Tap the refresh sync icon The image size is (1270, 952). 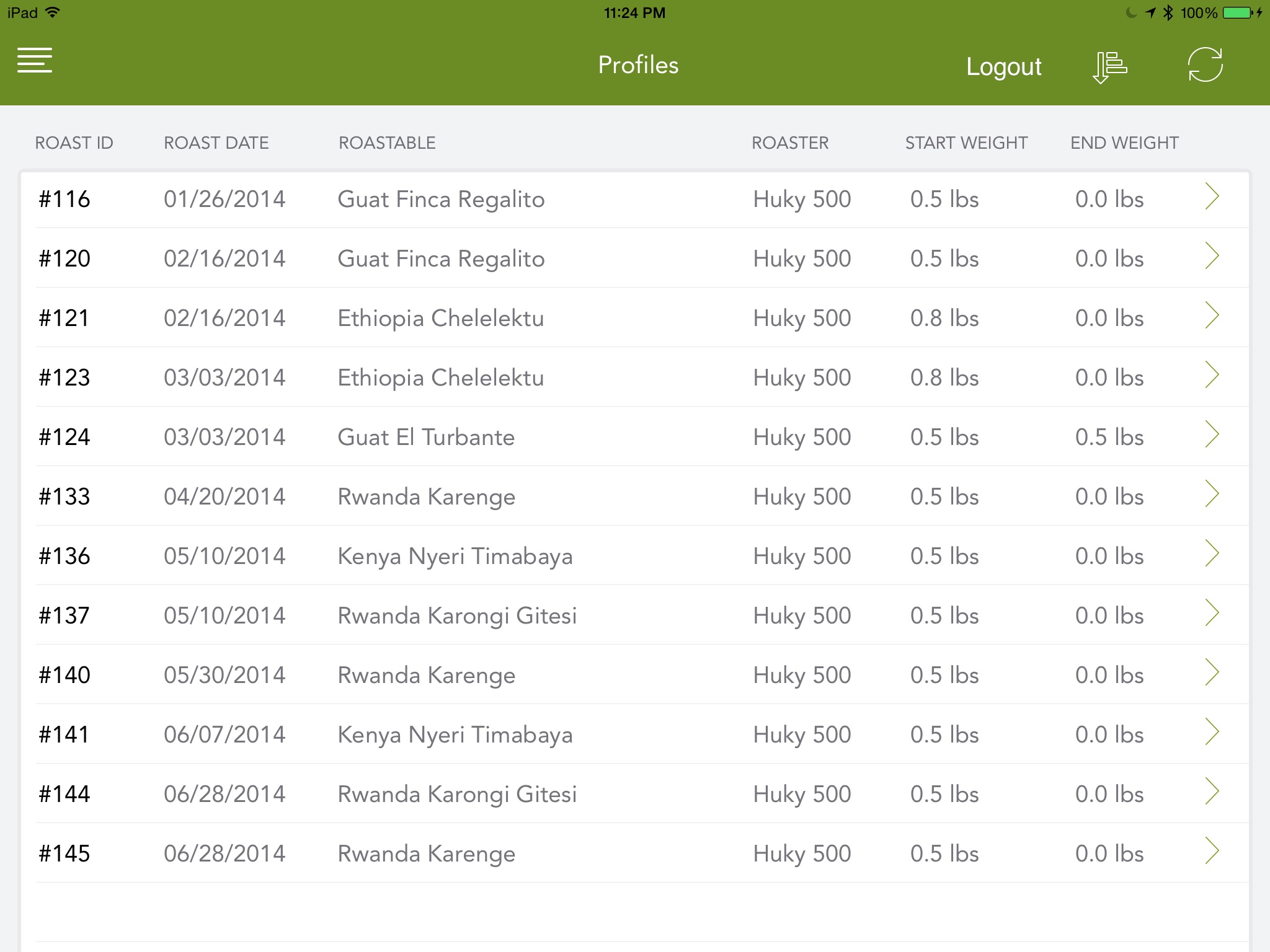click(1205, 64)
